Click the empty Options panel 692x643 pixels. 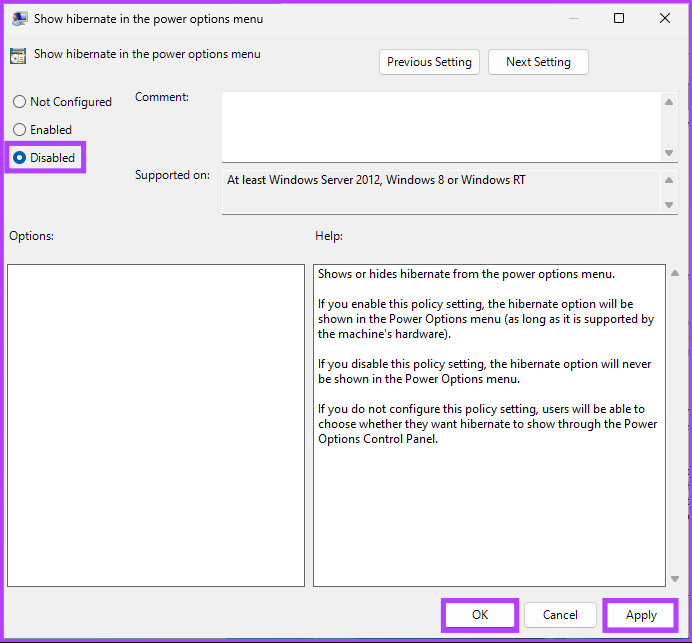coord(156,425)
